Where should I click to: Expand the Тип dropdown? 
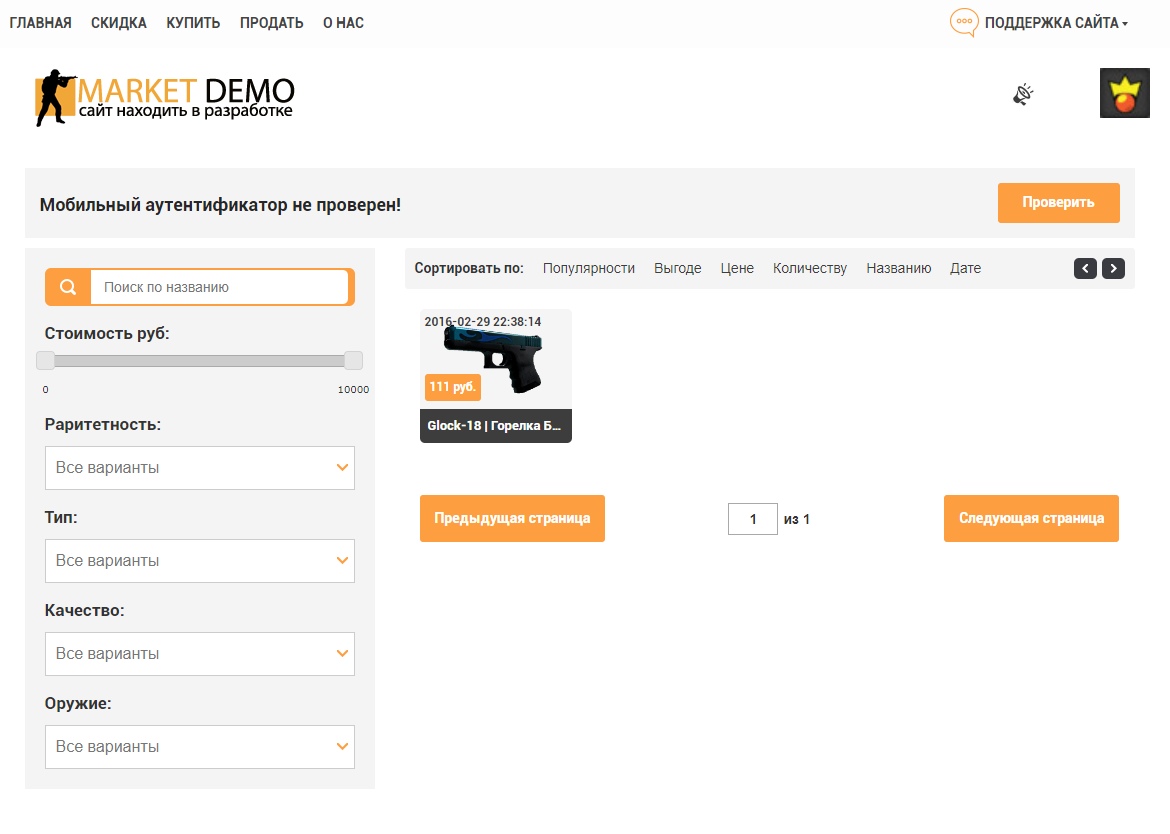(200, 561)
